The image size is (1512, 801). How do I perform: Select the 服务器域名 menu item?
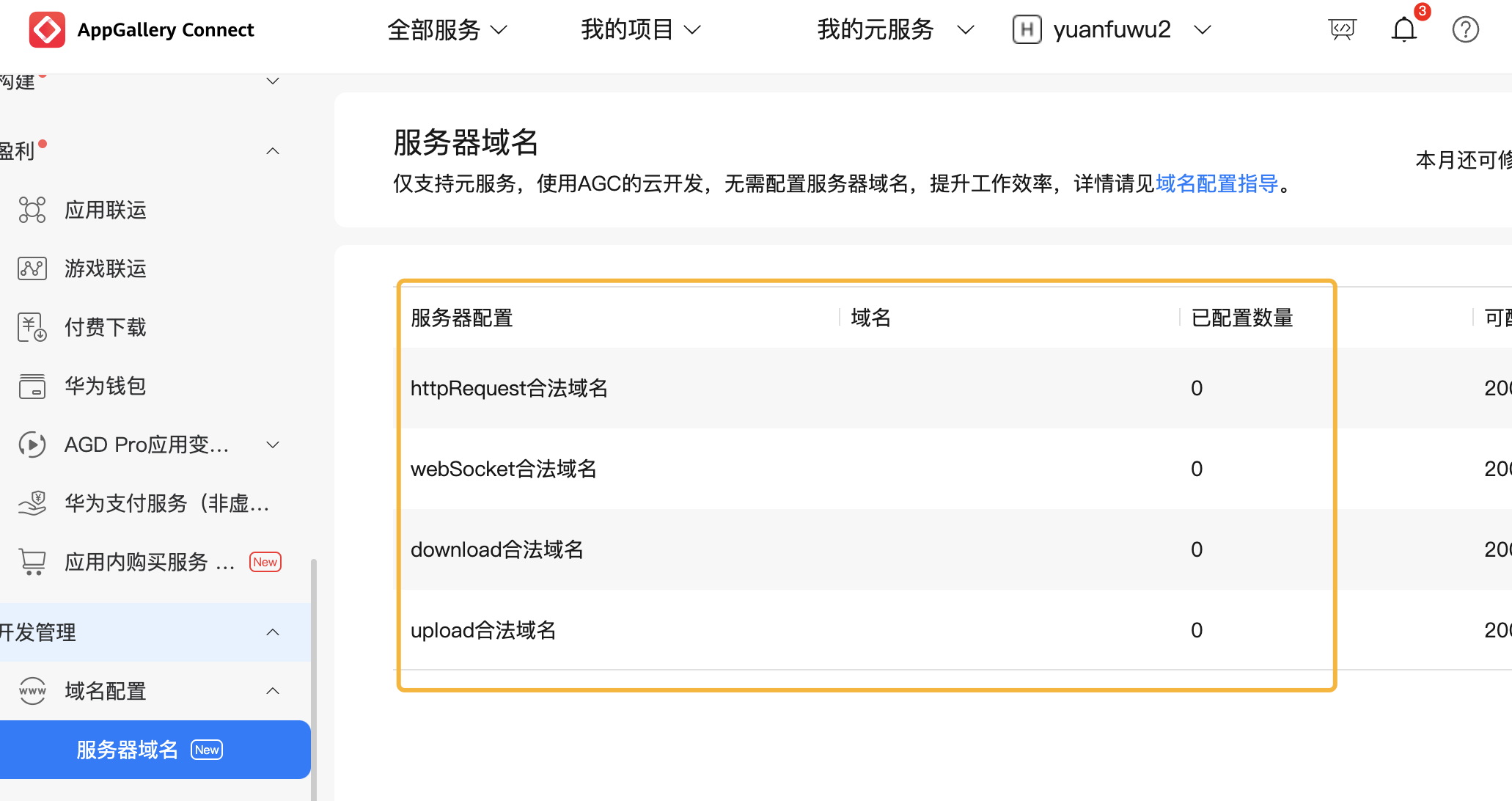click(128, 750)
